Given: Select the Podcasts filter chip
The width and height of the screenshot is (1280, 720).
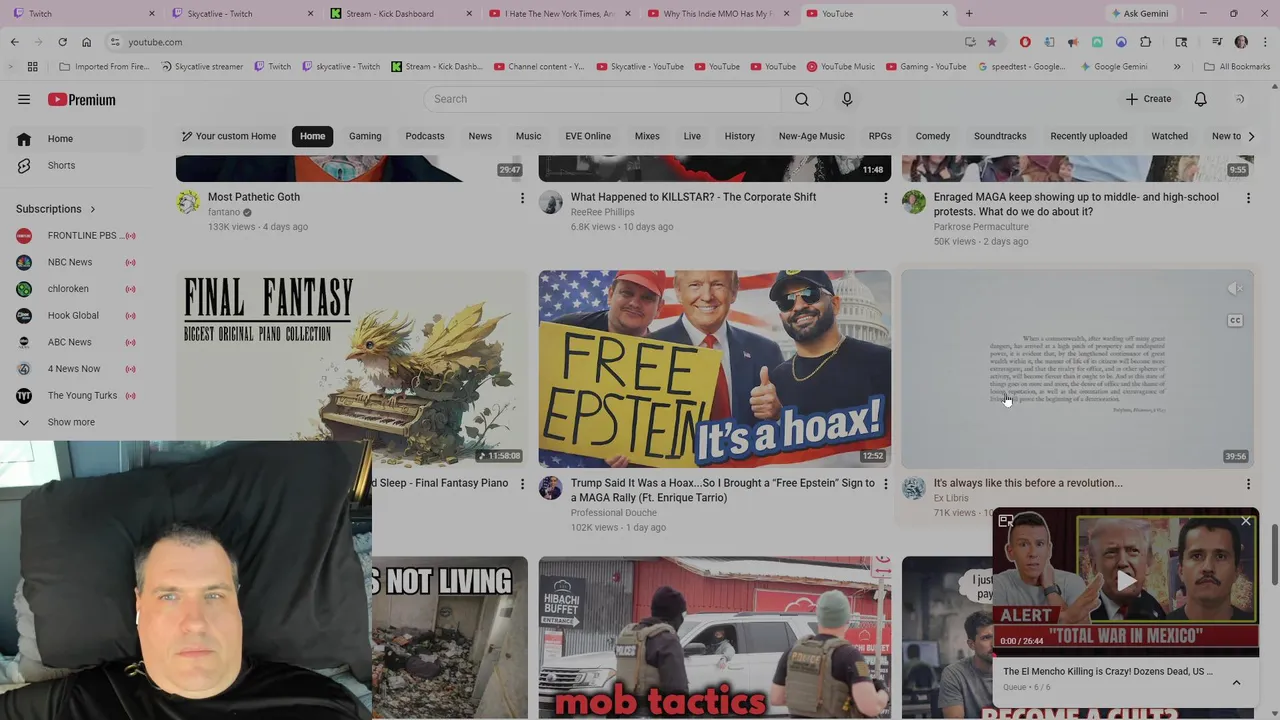Looking at the screenshot, I should tap(425, 136).
